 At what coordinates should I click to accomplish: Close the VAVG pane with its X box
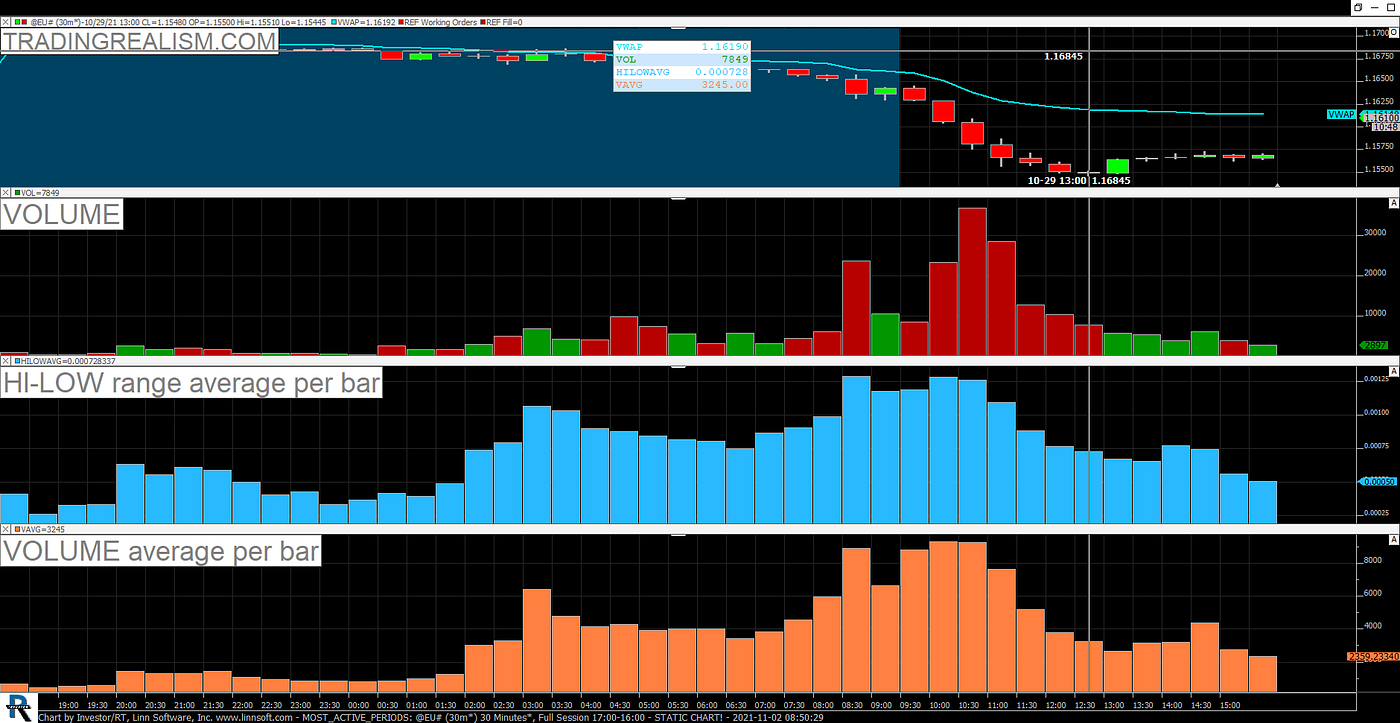coord(4,528)
